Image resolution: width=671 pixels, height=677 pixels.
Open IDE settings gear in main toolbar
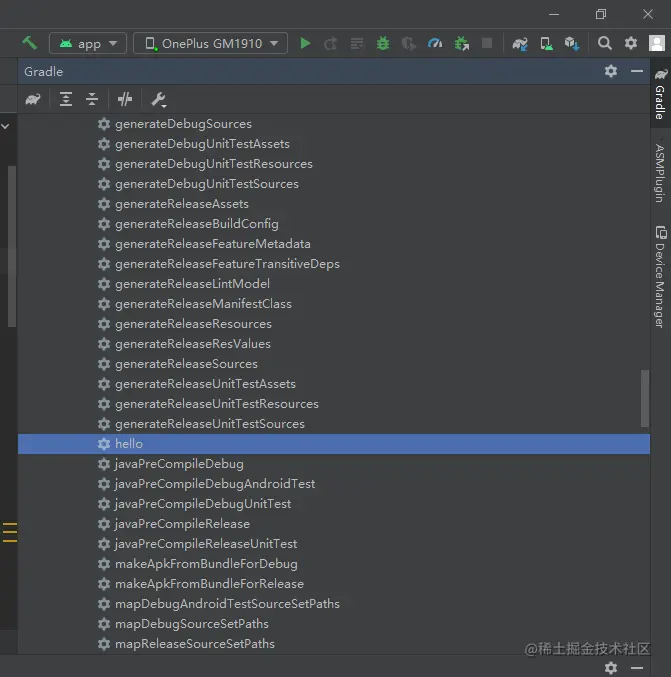(631, 43)
